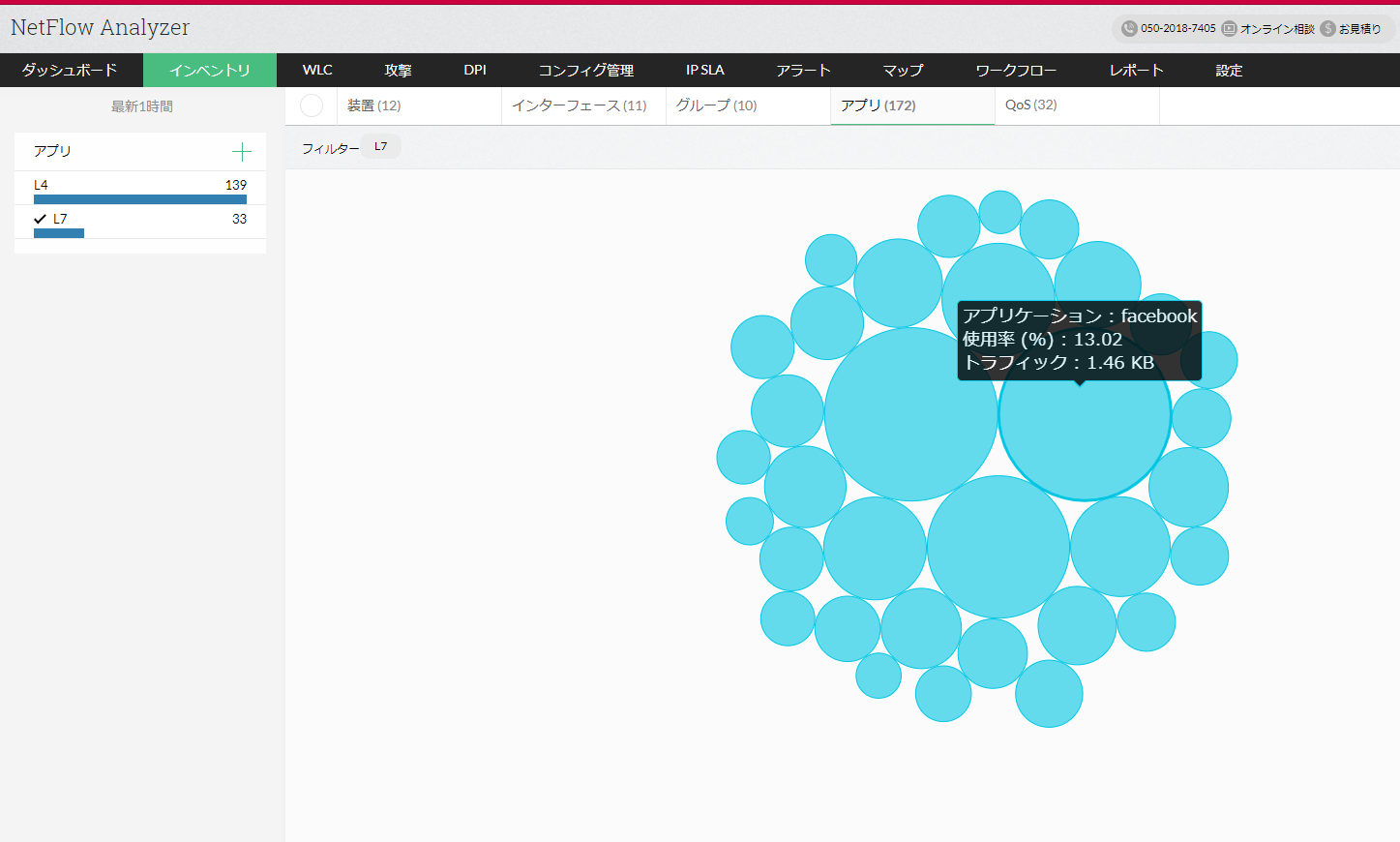Open the 最新1時間 time range selector
Viewport: 1400px width, 842px height.
click(142, 106)
